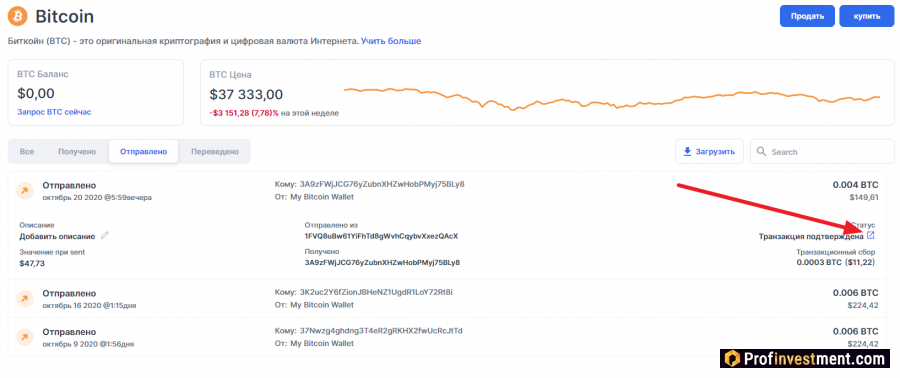Image resolution: width=900 pixels, height=378 pixels.
Task: Click the октябрь 20 2020 @5:59вечера date
Action: 97,197
